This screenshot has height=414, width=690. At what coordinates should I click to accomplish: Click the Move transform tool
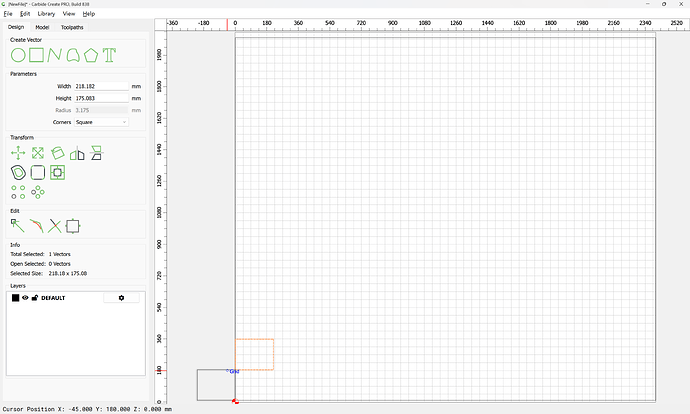(x=18, y=153)
